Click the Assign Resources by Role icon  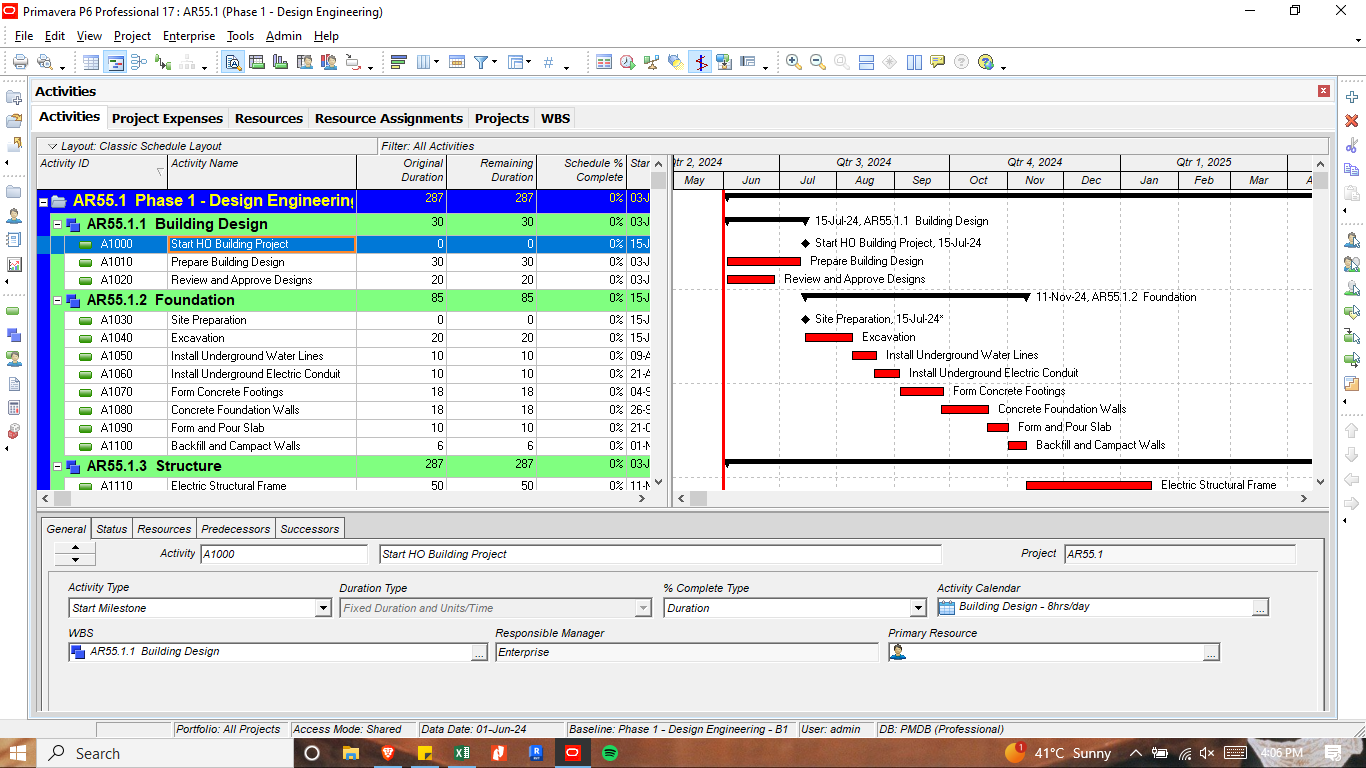1352,264
